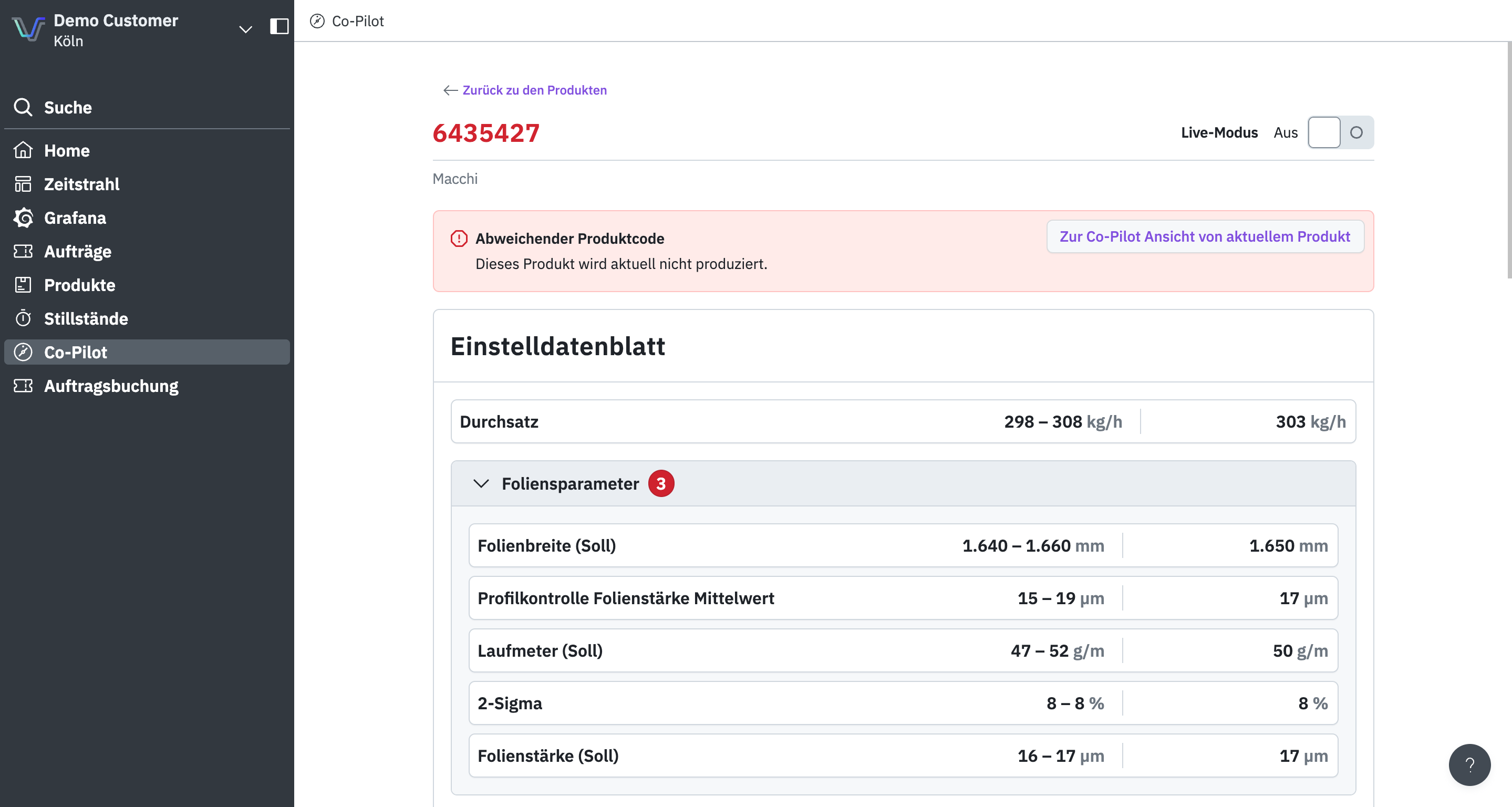Click the warning icon in the alert banner

point(459,239)
